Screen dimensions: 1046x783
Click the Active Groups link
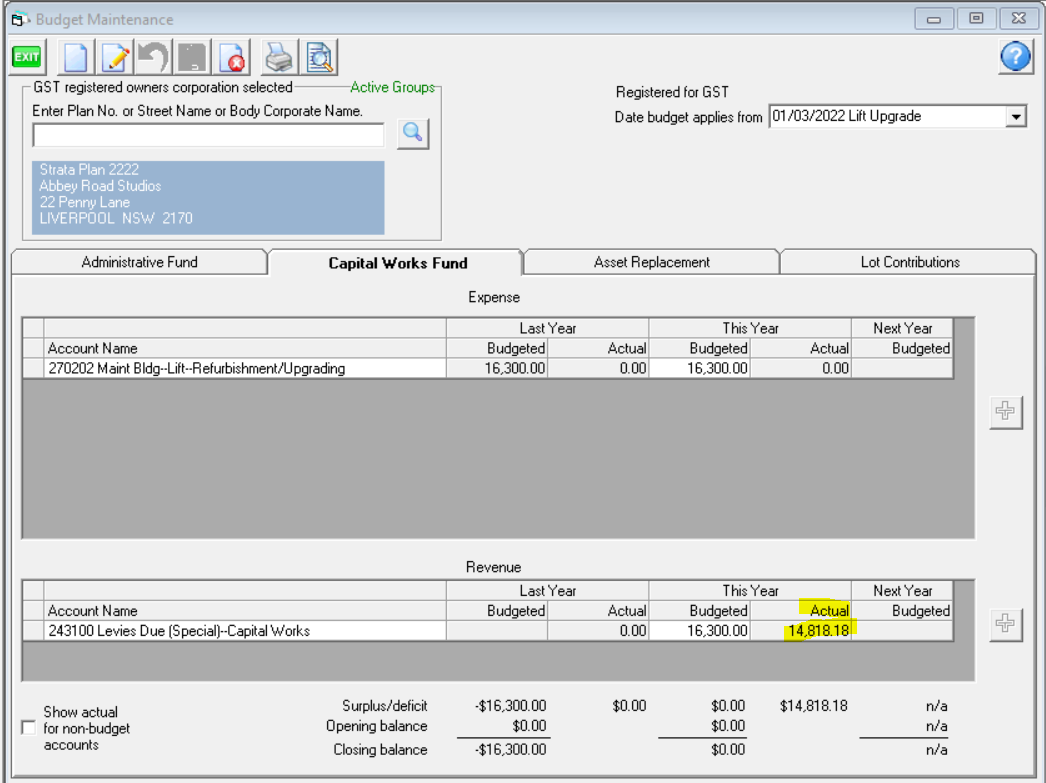point(392,88)
